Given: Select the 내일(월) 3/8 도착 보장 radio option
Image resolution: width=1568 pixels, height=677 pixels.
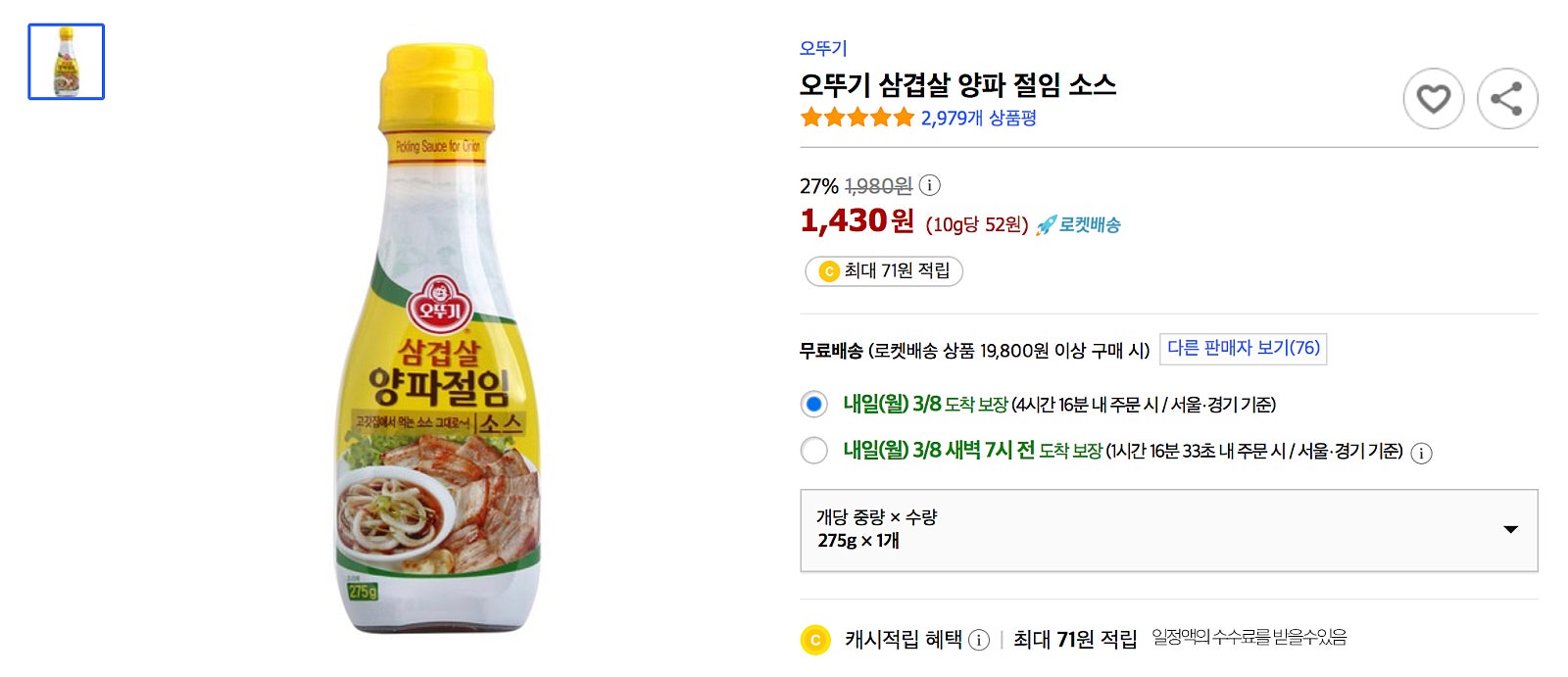Looking at the screenshot, I should (813, 404).
